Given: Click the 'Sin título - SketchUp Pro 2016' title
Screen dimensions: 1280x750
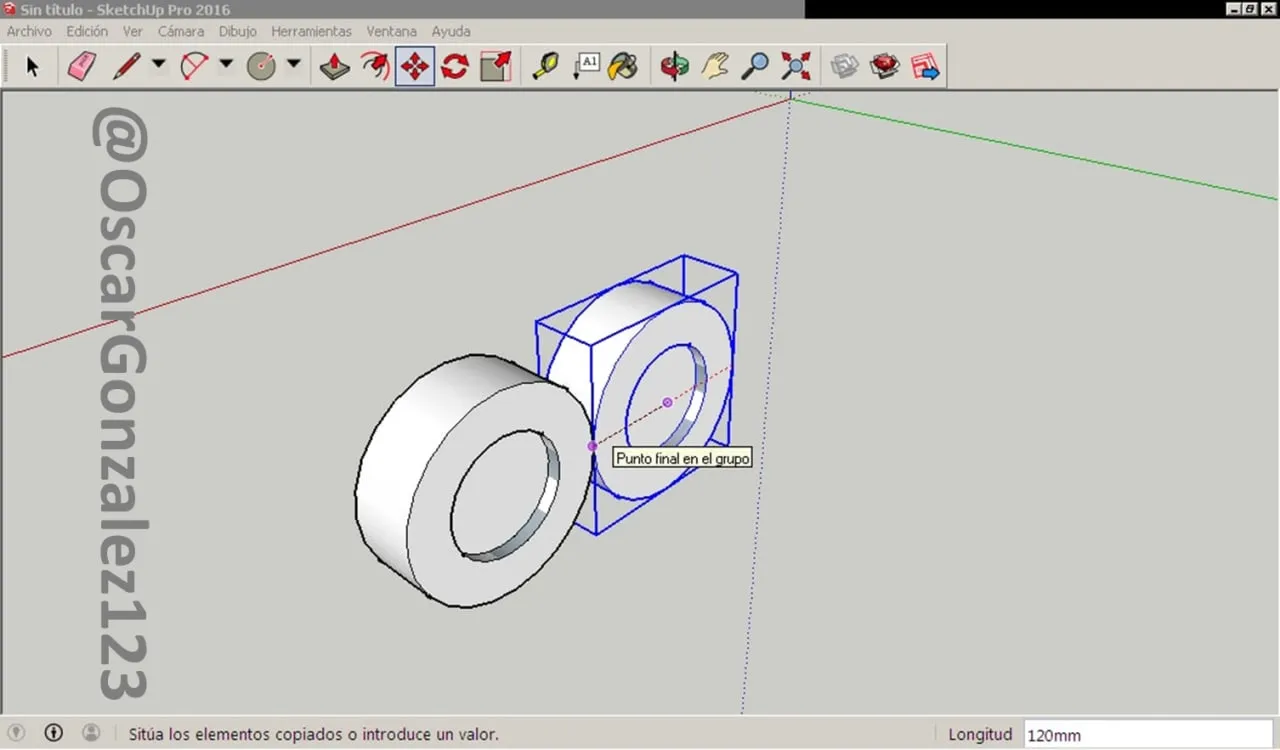Looking at the screenshot, I should 125,9.
